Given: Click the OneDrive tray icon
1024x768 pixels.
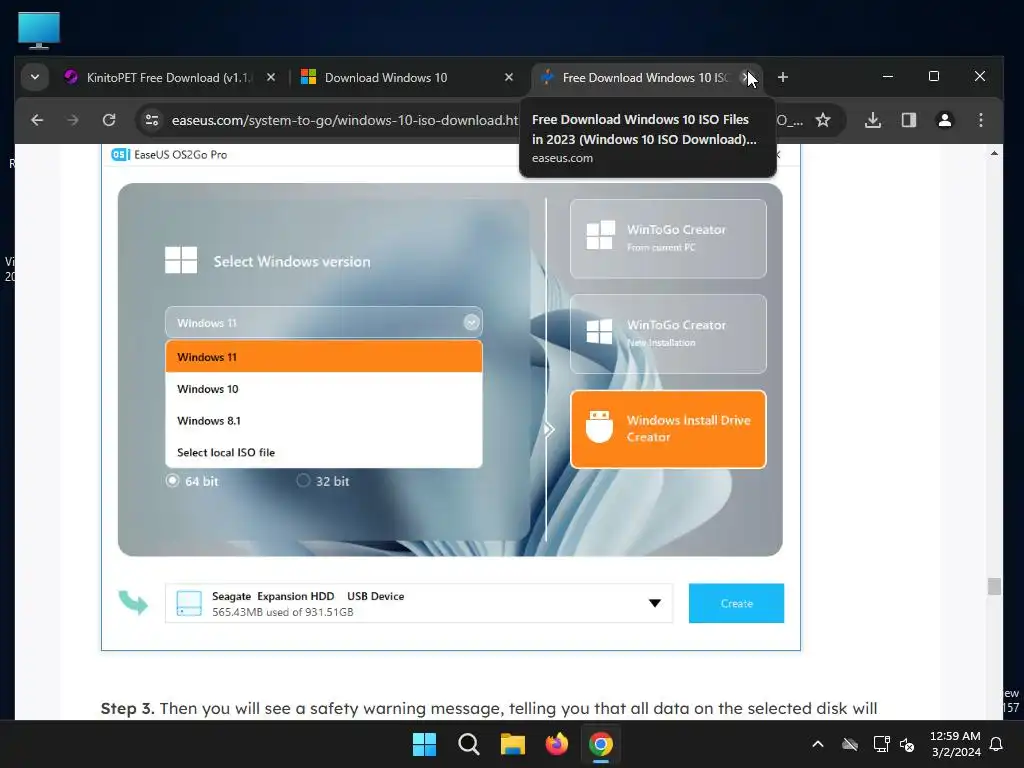Looking at the screenshot, I should [x=850, y=744].
